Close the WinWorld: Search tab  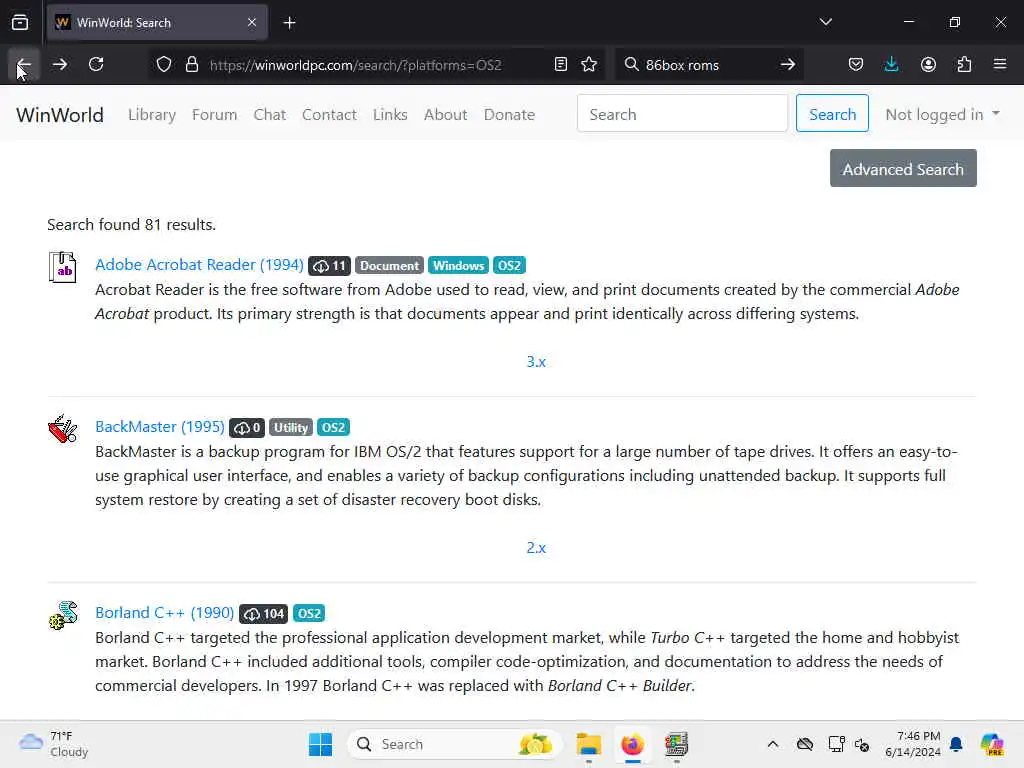point(252,23)
